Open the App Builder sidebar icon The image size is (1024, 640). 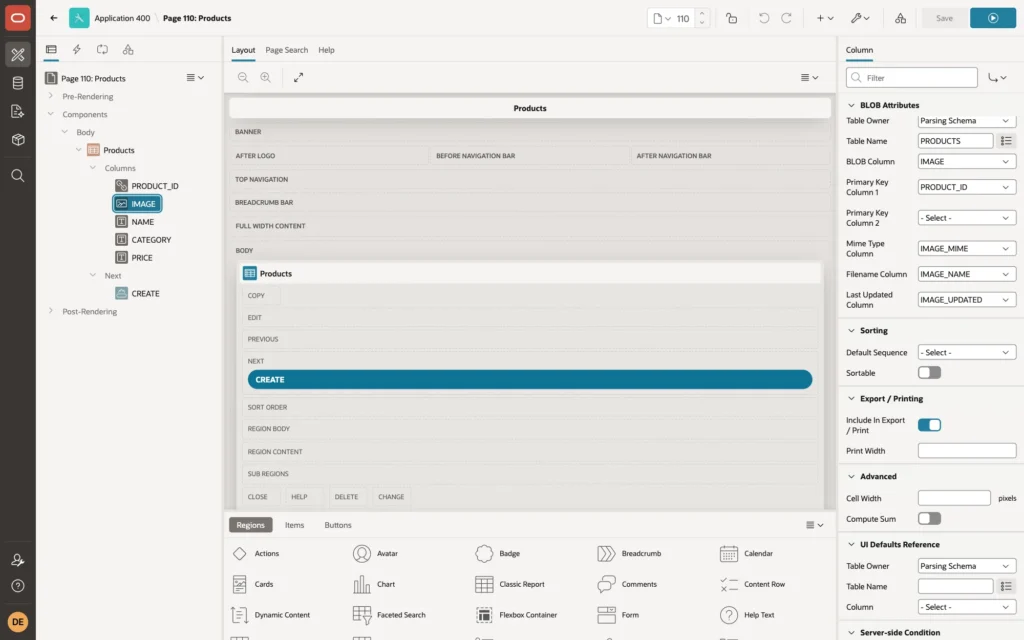[18, 55]
